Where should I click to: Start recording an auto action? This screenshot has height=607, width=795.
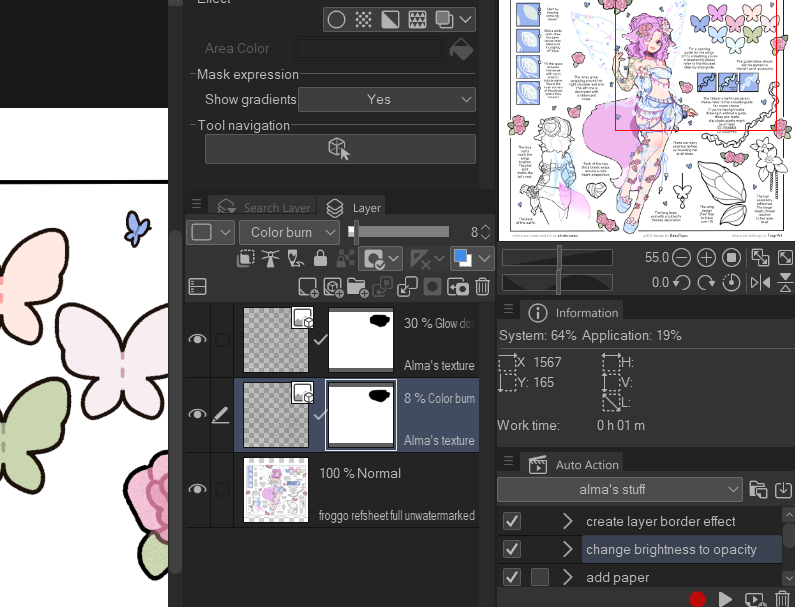coord(698,599)
